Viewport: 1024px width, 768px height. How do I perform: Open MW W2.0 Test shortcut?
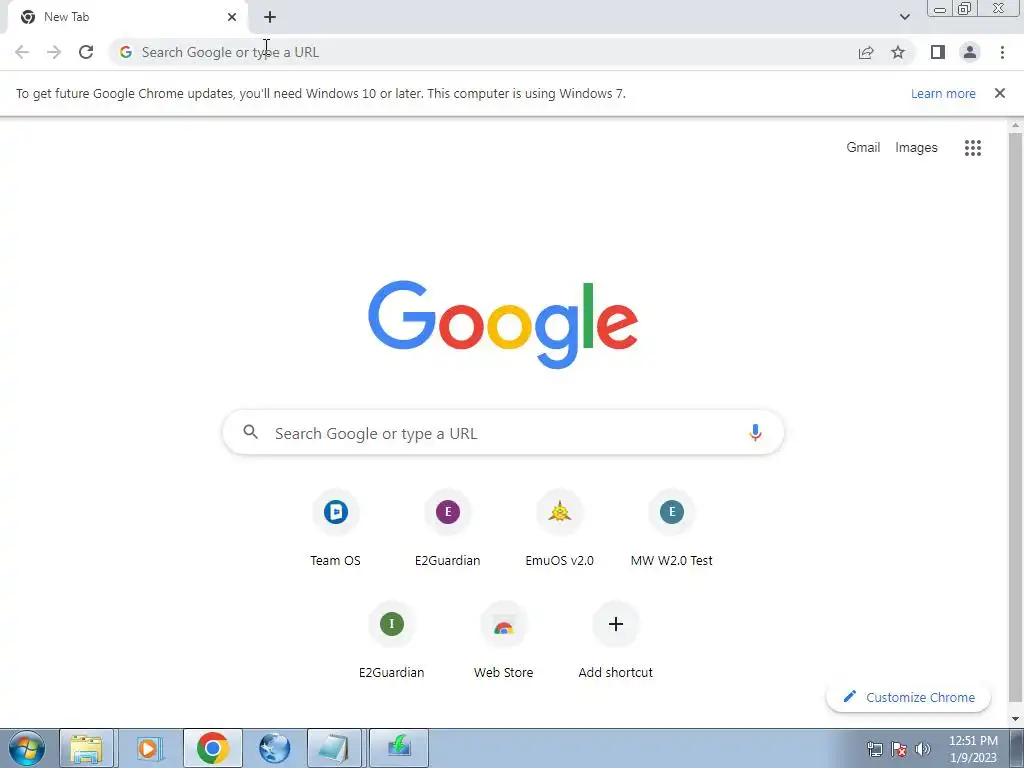pyautogui.click(x=671, y=528)
